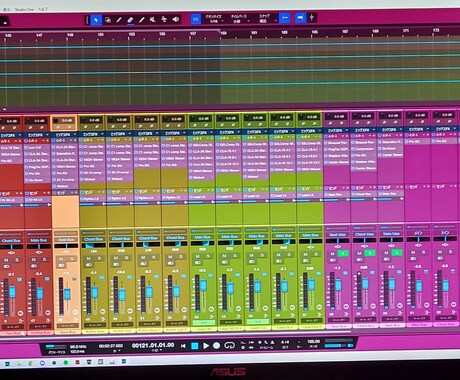Viewport: 460px width, 380px height.
Task: Open the ヘルプ menu
Action: [43, 9]
